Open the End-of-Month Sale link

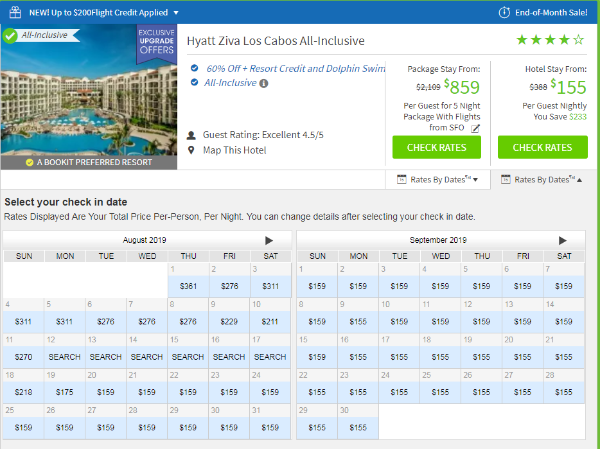[x=551, y=13]
